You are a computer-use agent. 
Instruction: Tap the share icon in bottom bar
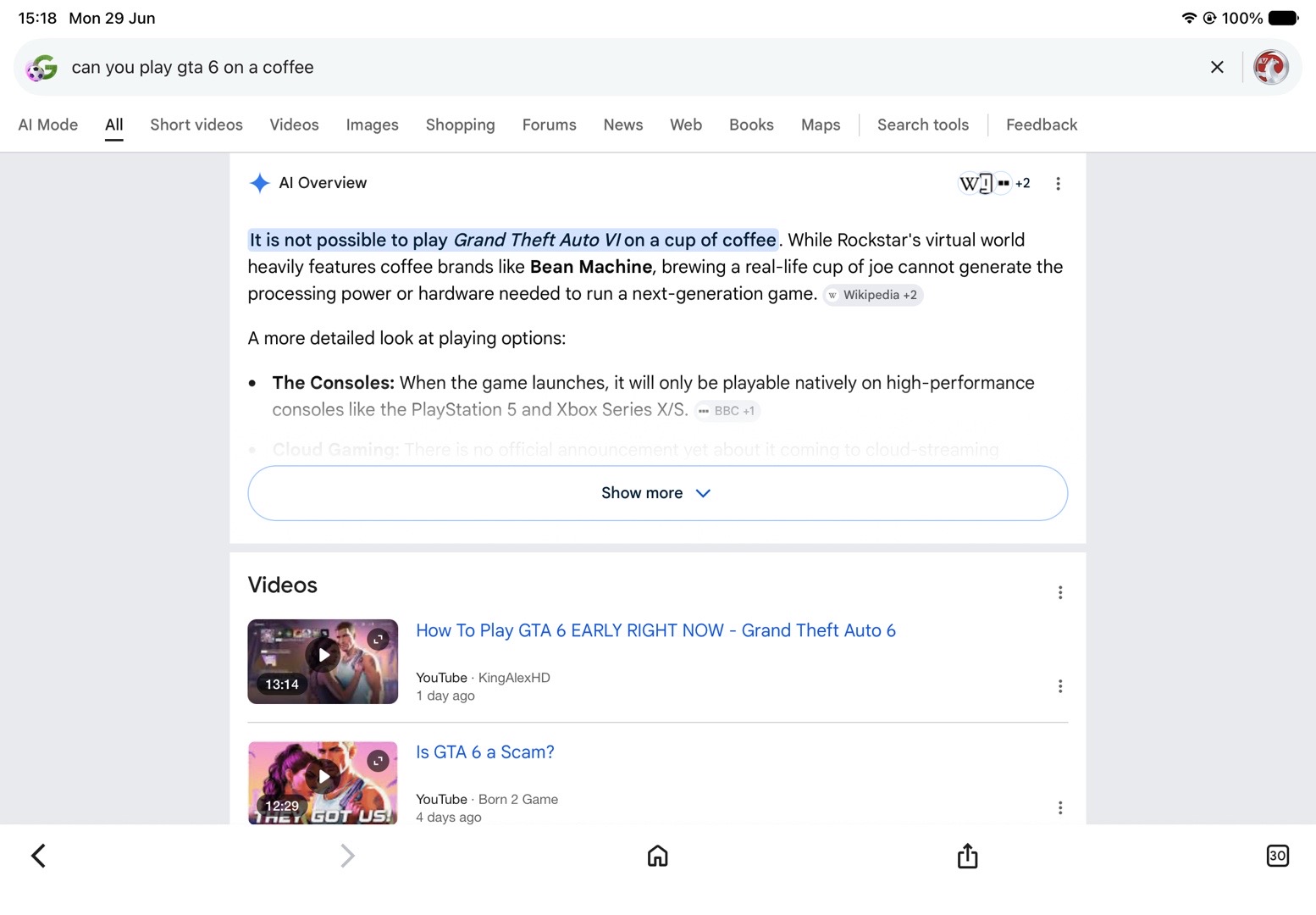click(967, 856)
